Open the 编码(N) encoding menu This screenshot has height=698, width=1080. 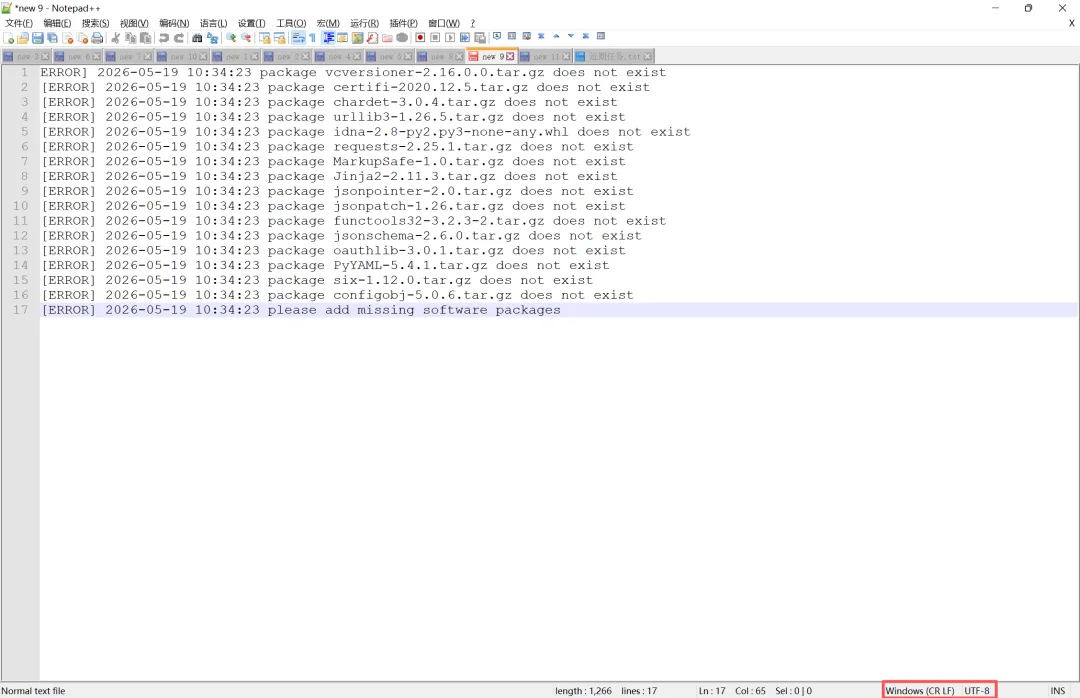174,23
